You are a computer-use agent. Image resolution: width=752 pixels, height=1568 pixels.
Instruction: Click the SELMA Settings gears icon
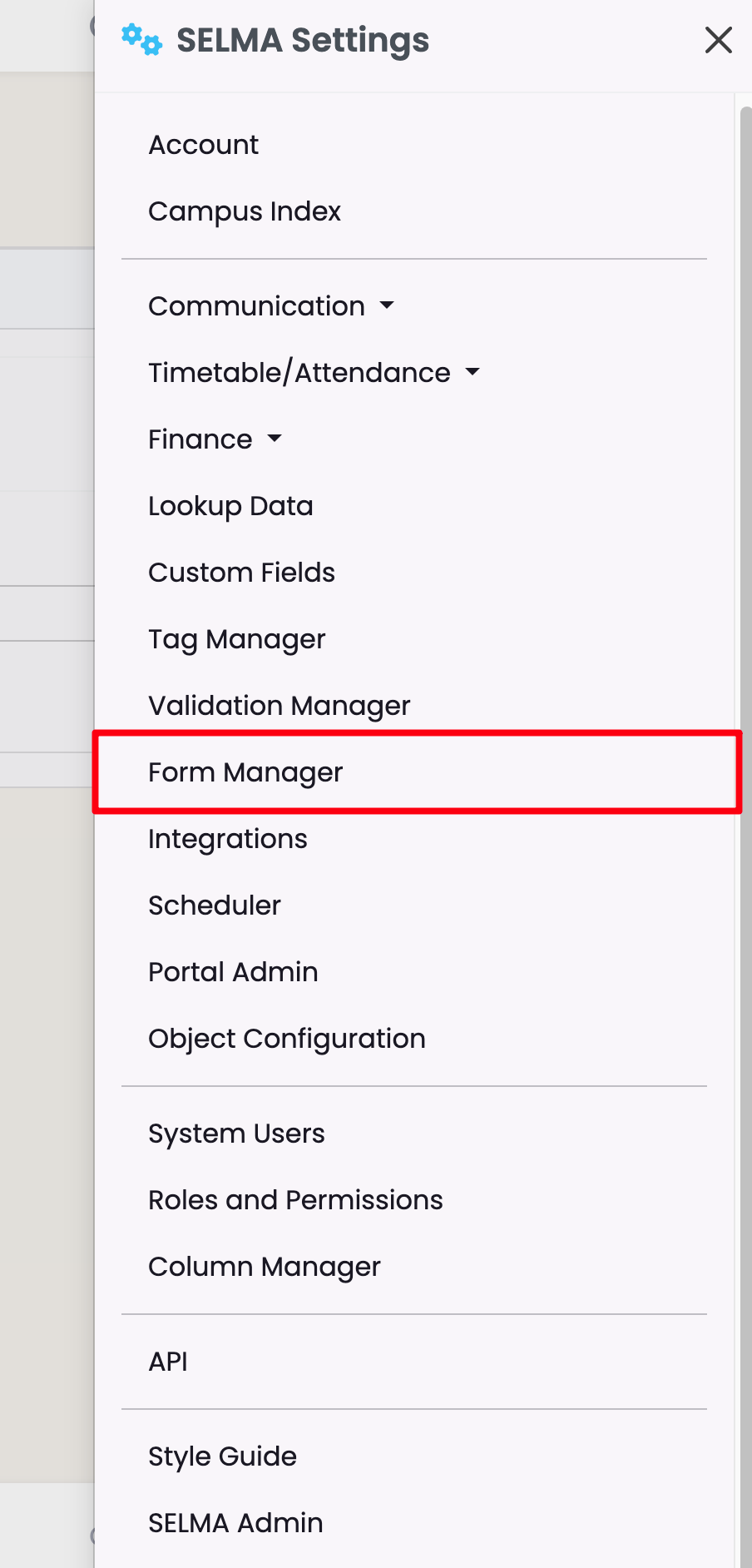click(141, 40)
